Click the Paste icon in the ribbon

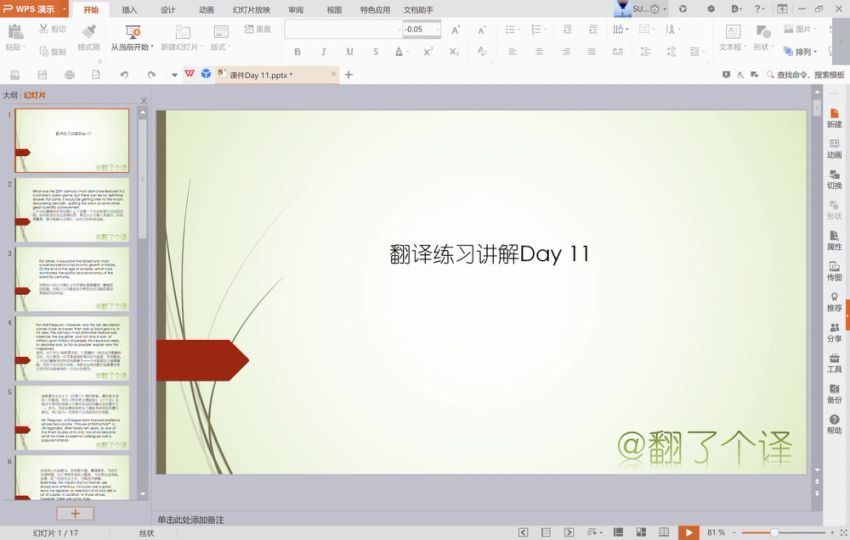[x=15, y=31]
